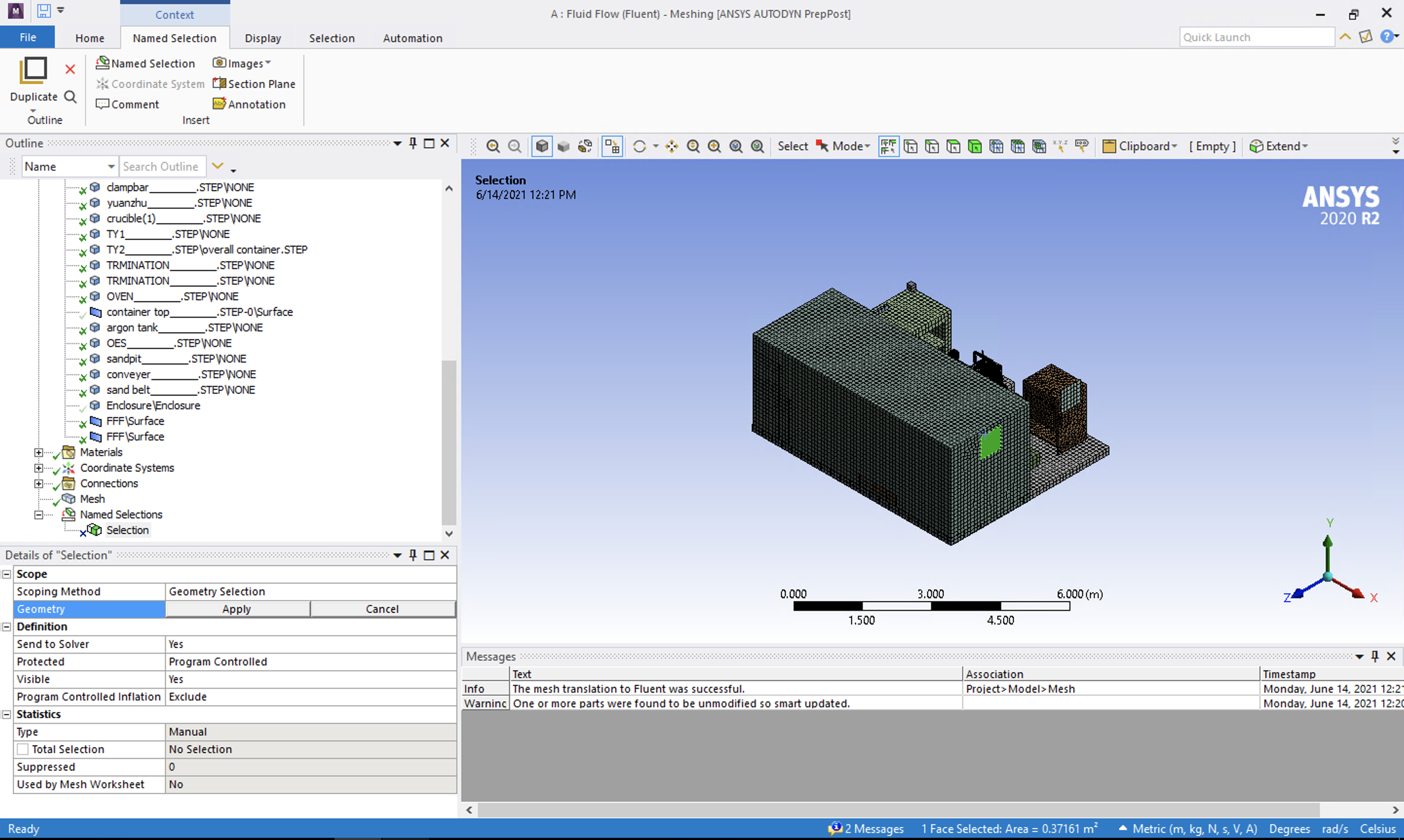Collapse the Statistics section in Details
The image size is (1404, 840).
[x=7, y=715]
